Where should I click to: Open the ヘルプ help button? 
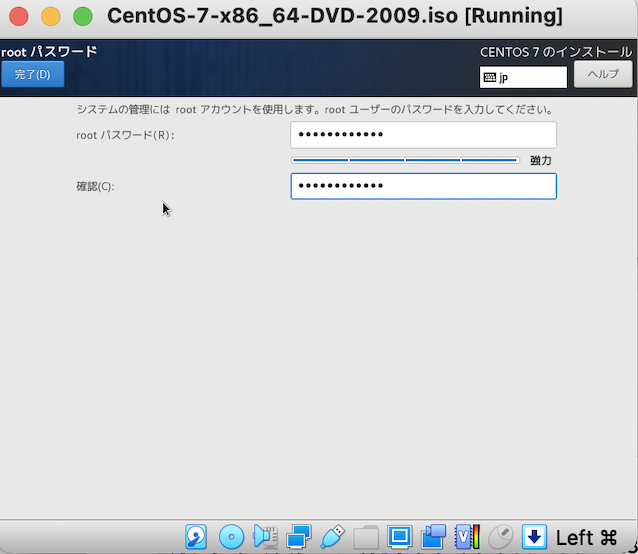pyautogui.click(x=603, y=74)
